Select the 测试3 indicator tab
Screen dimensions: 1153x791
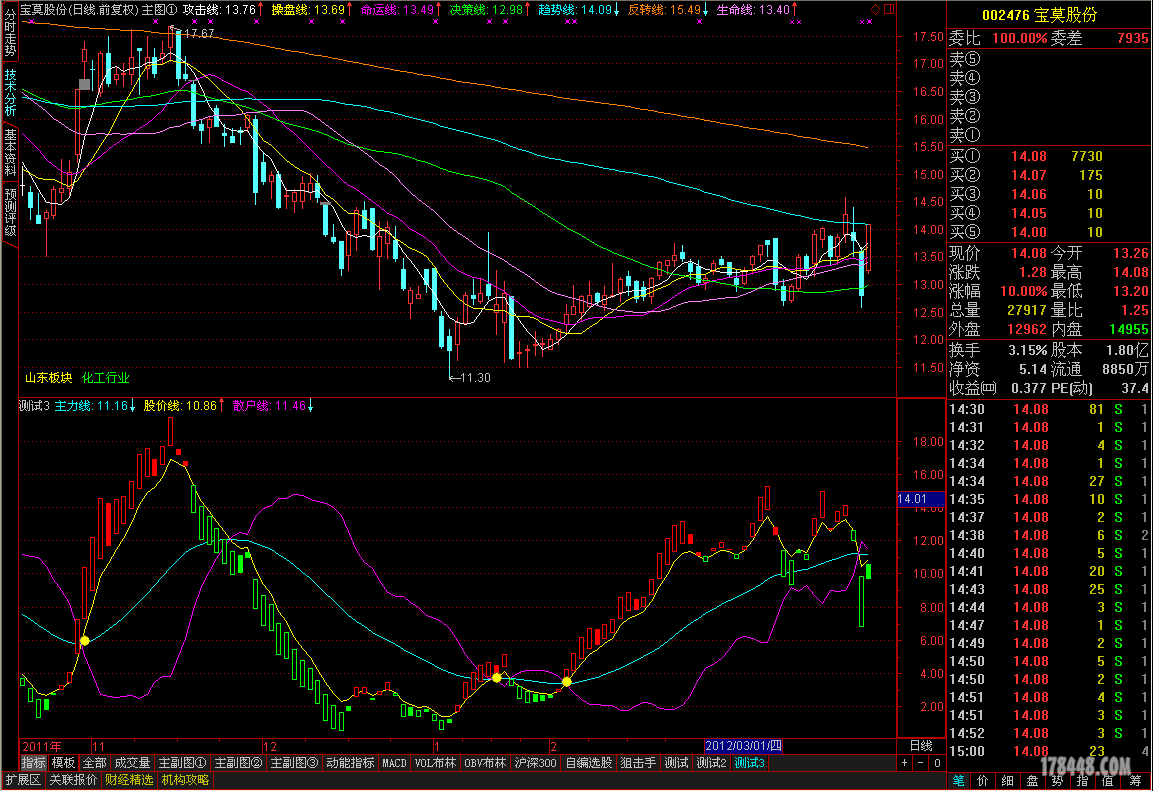pyautogui.click(x=749, y=763)
